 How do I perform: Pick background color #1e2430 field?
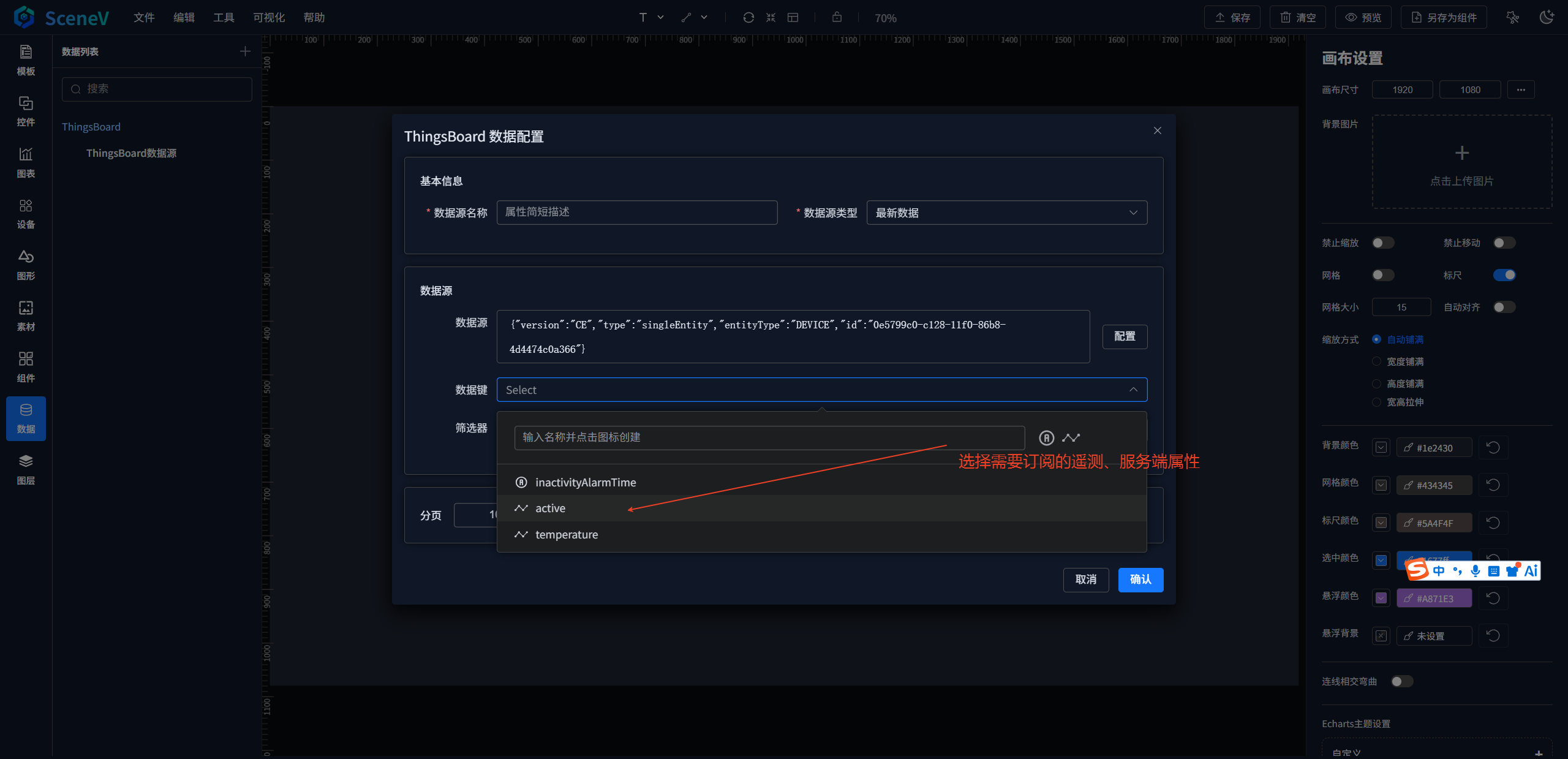tap(1434, 448)
